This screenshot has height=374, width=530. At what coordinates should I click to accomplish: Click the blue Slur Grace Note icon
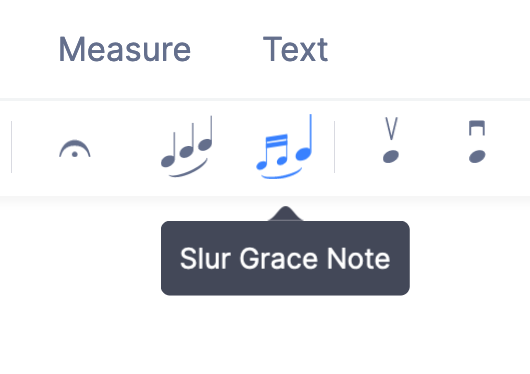284,146
